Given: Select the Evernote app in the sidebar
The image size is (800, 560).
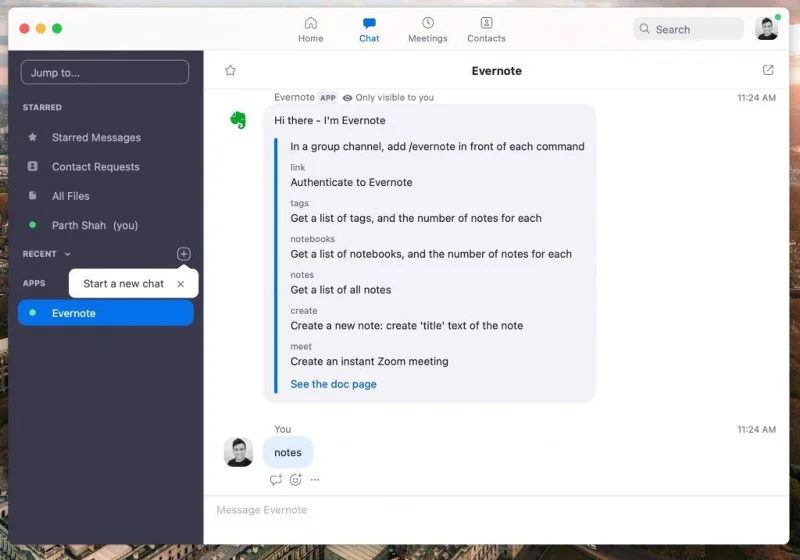Looking at the screenshot, I should coord(106,313).
